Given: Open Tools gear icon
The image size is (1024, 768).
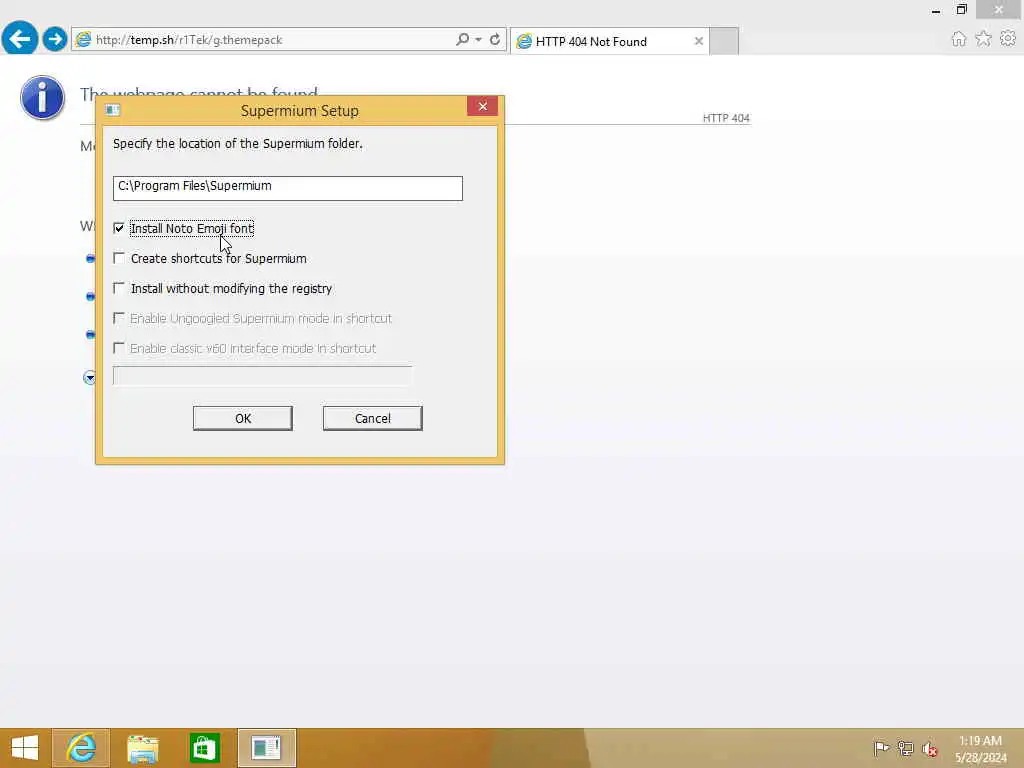Looking at the screenshot, I should (1008, 39).
